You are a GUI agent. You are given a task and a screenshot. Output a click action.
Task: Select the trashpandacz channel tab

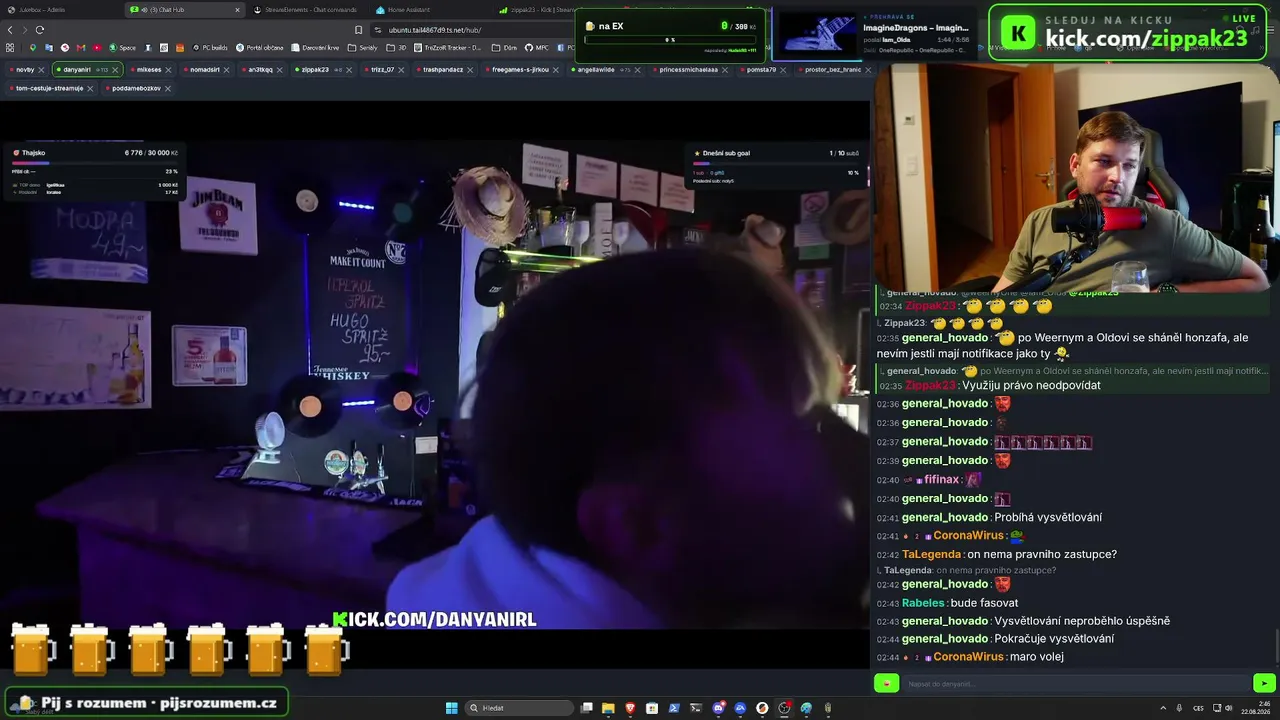click(444, 70)
